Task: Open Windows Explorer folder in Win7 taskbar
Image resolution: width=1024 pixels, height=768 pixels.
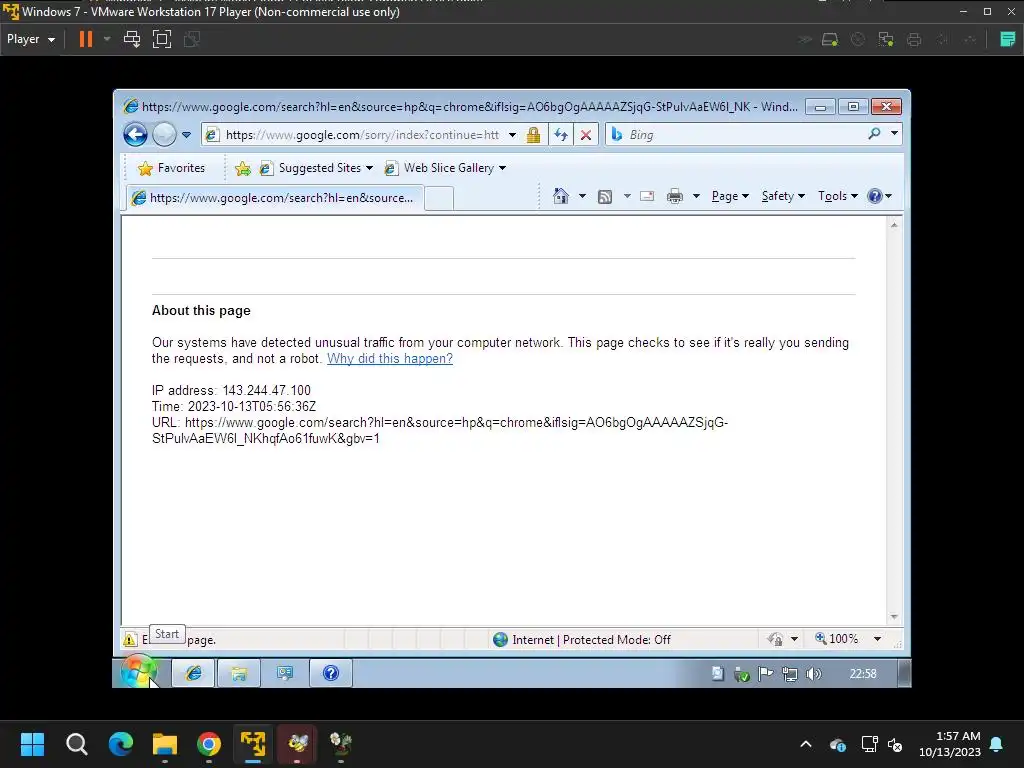Action: click(x=238, y=673)
